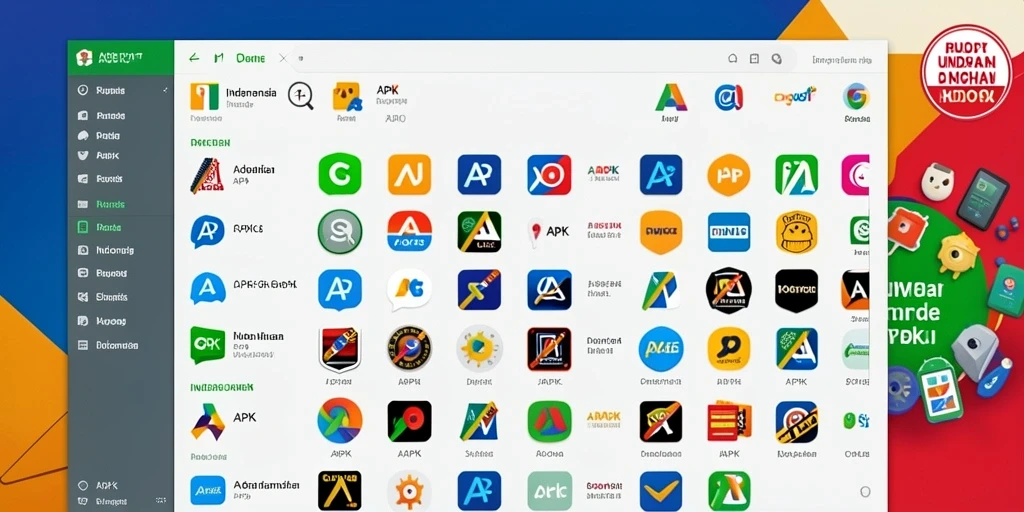Image resolution: width=1024 pixels, height=512 pixels.
Task: Select the Adonhar APK app entry
Action: click(234, 175)
